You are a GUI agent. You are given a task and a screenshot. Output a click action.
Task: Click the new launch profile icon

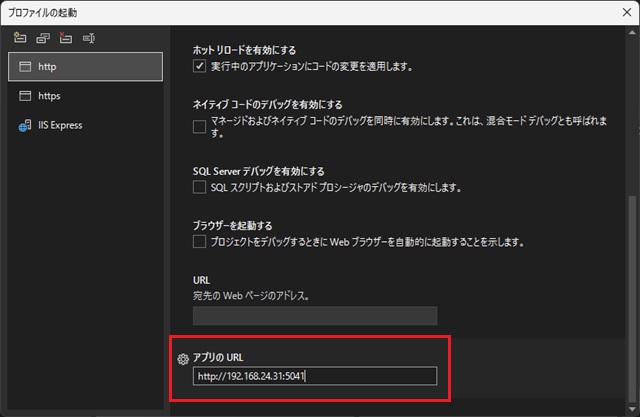[20, 38]
